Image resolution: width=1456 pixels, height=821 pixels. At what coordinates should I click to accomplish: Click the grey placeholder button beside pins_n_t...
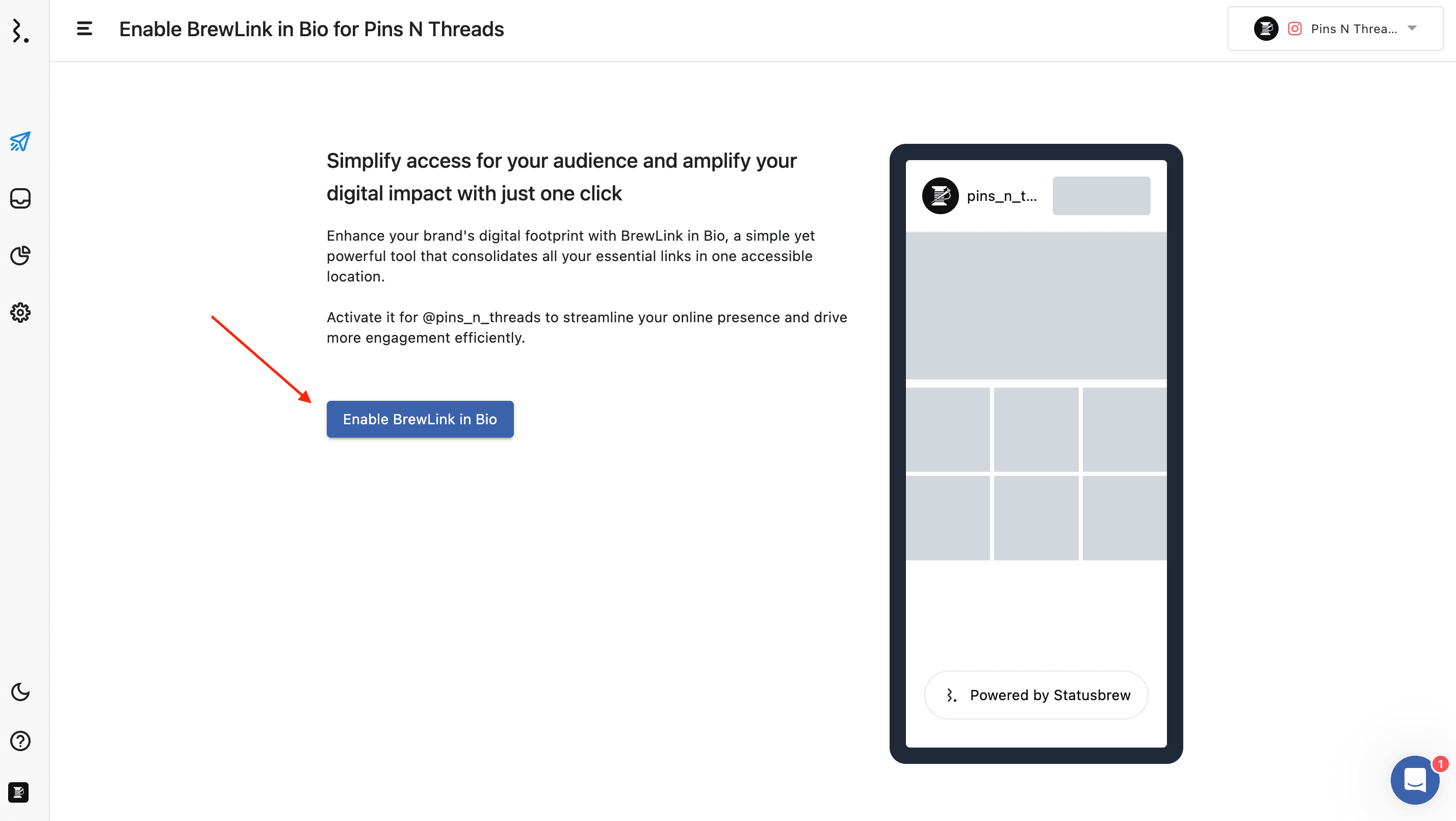[x=1101, y=196]
